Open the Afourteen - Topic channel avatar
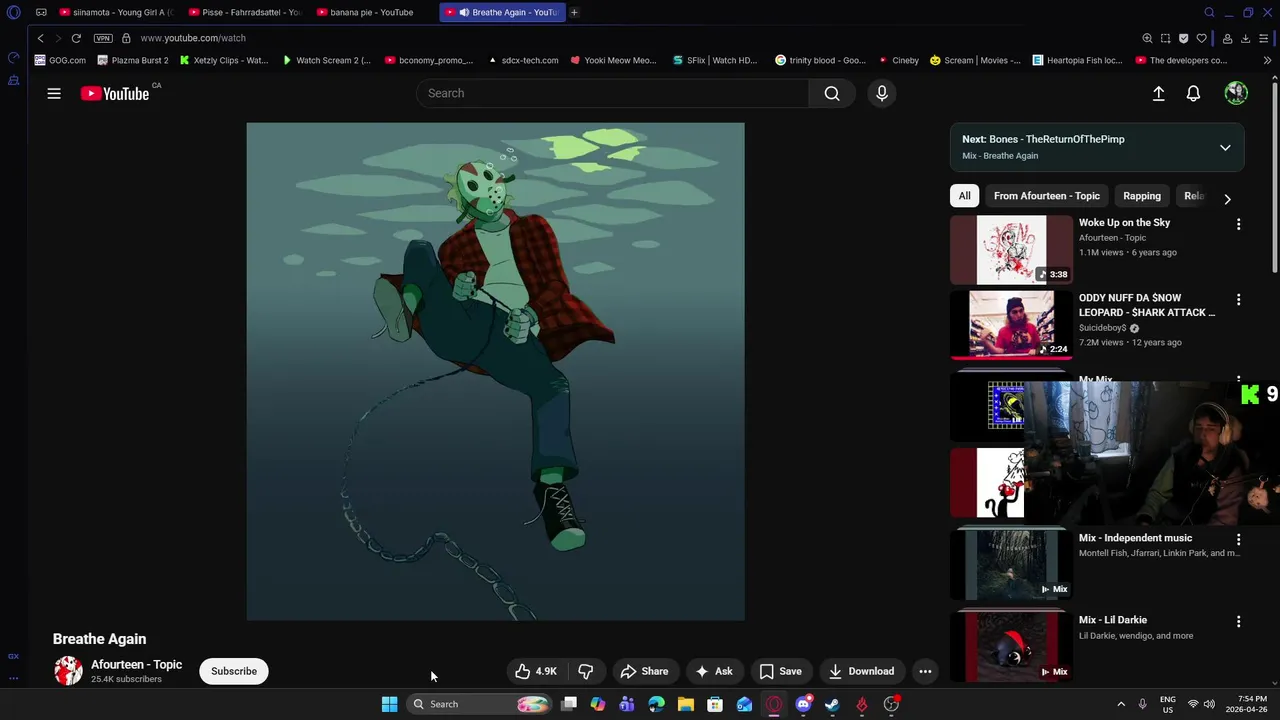Viewport: 1280px width, 720px height. [68, 671]
